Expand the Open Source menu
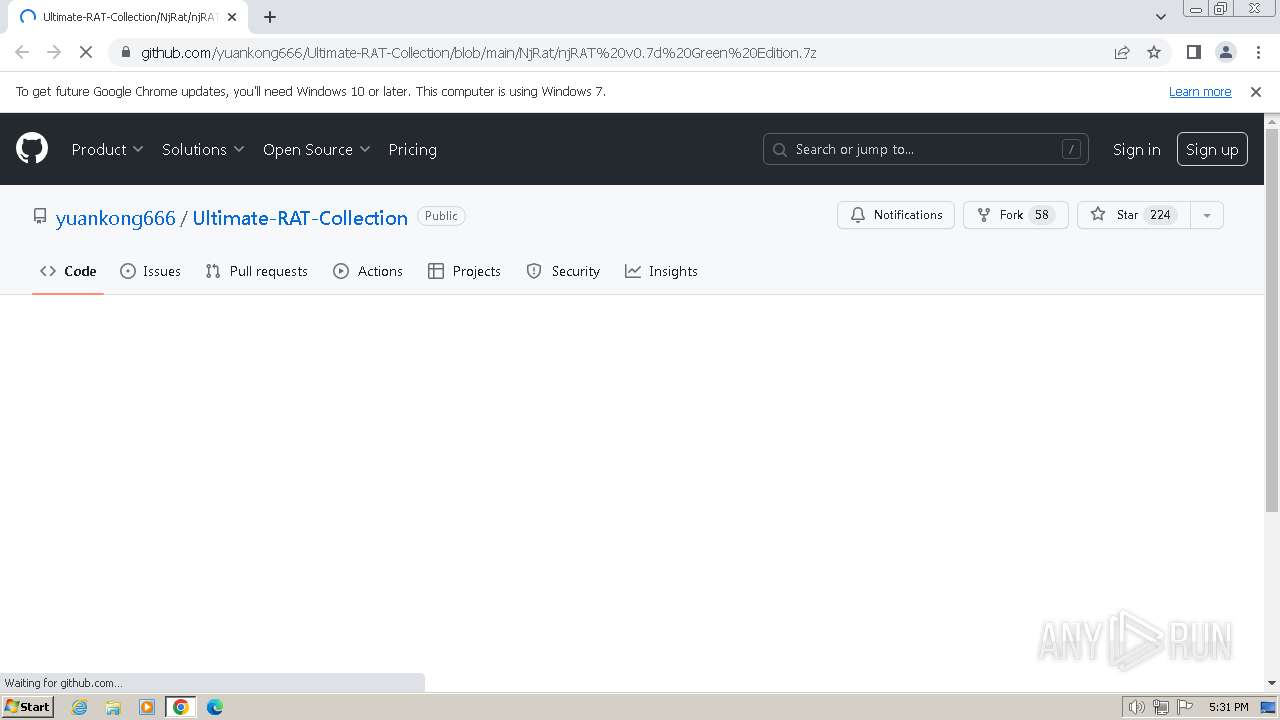Viewport: 1280px width, 720px height. [x=316, y=149]
